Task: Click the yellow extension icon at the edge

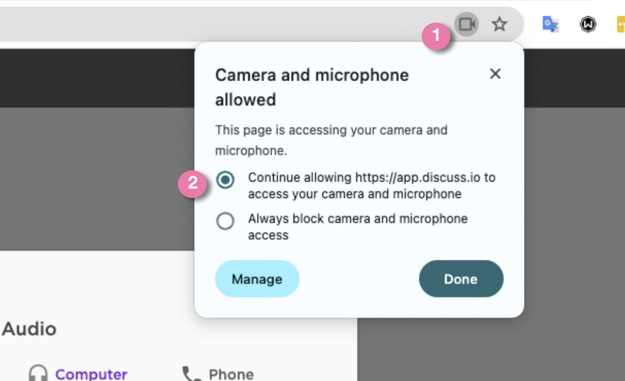Action: (x=621, y=24)
